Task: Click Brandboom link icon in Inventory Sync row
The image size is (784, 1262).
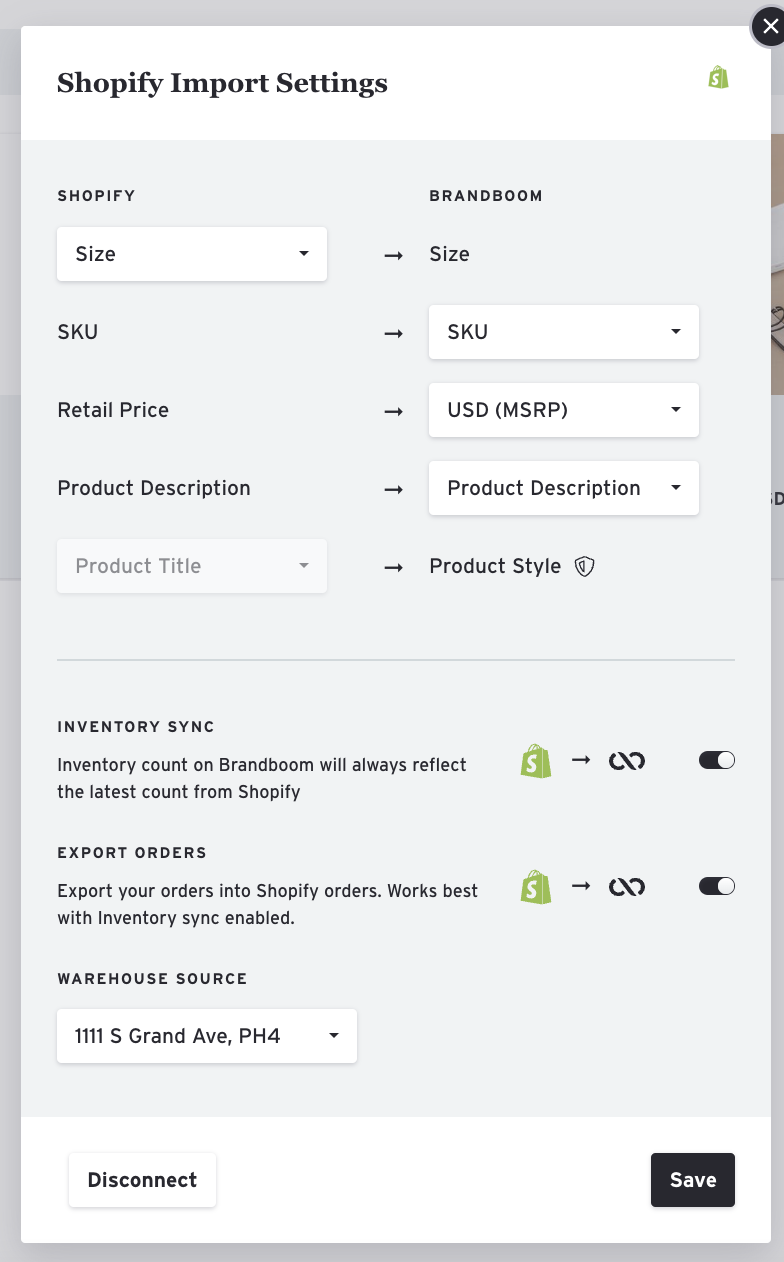Action: point(627,761)
